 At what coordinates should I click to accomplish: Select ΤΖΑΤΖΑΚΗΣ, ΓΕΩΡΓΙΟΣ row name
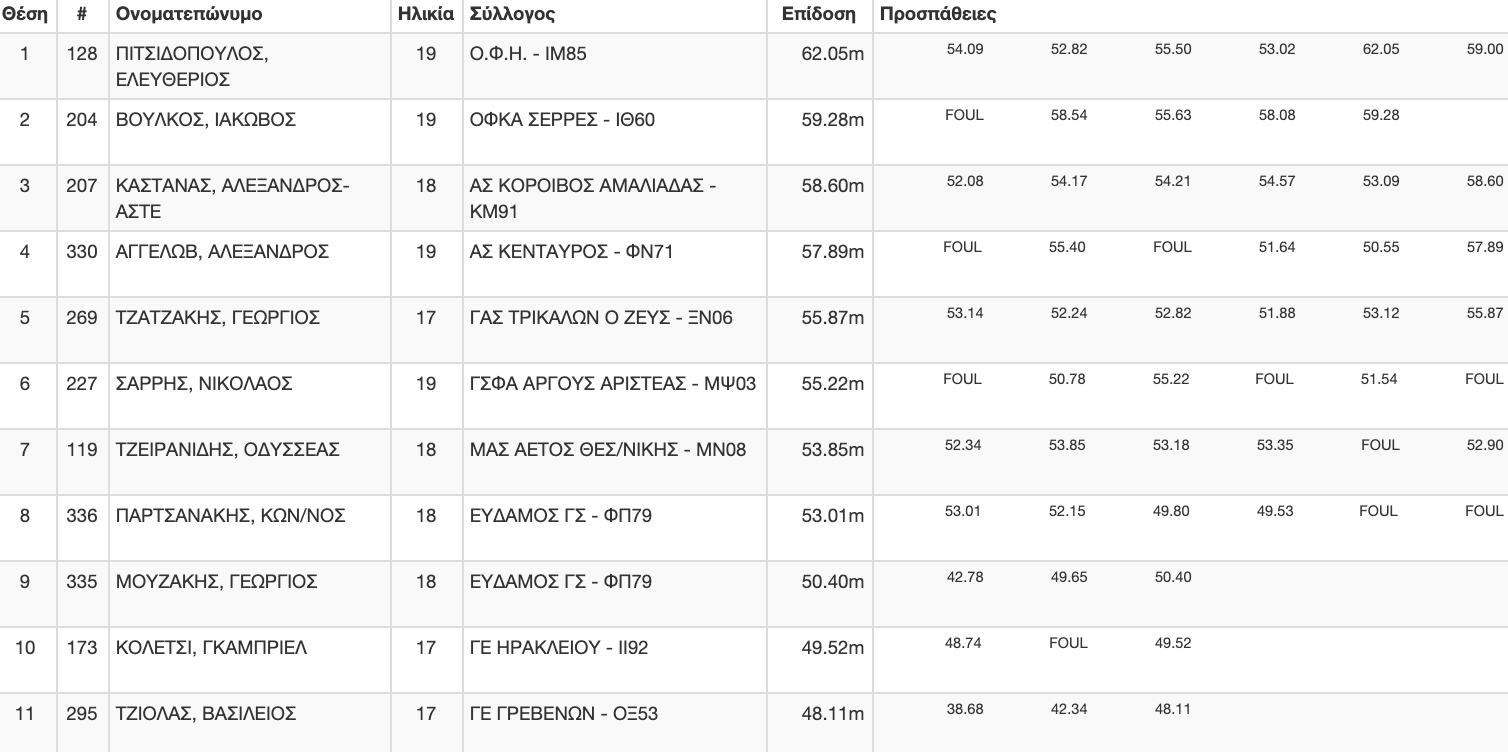218,318
